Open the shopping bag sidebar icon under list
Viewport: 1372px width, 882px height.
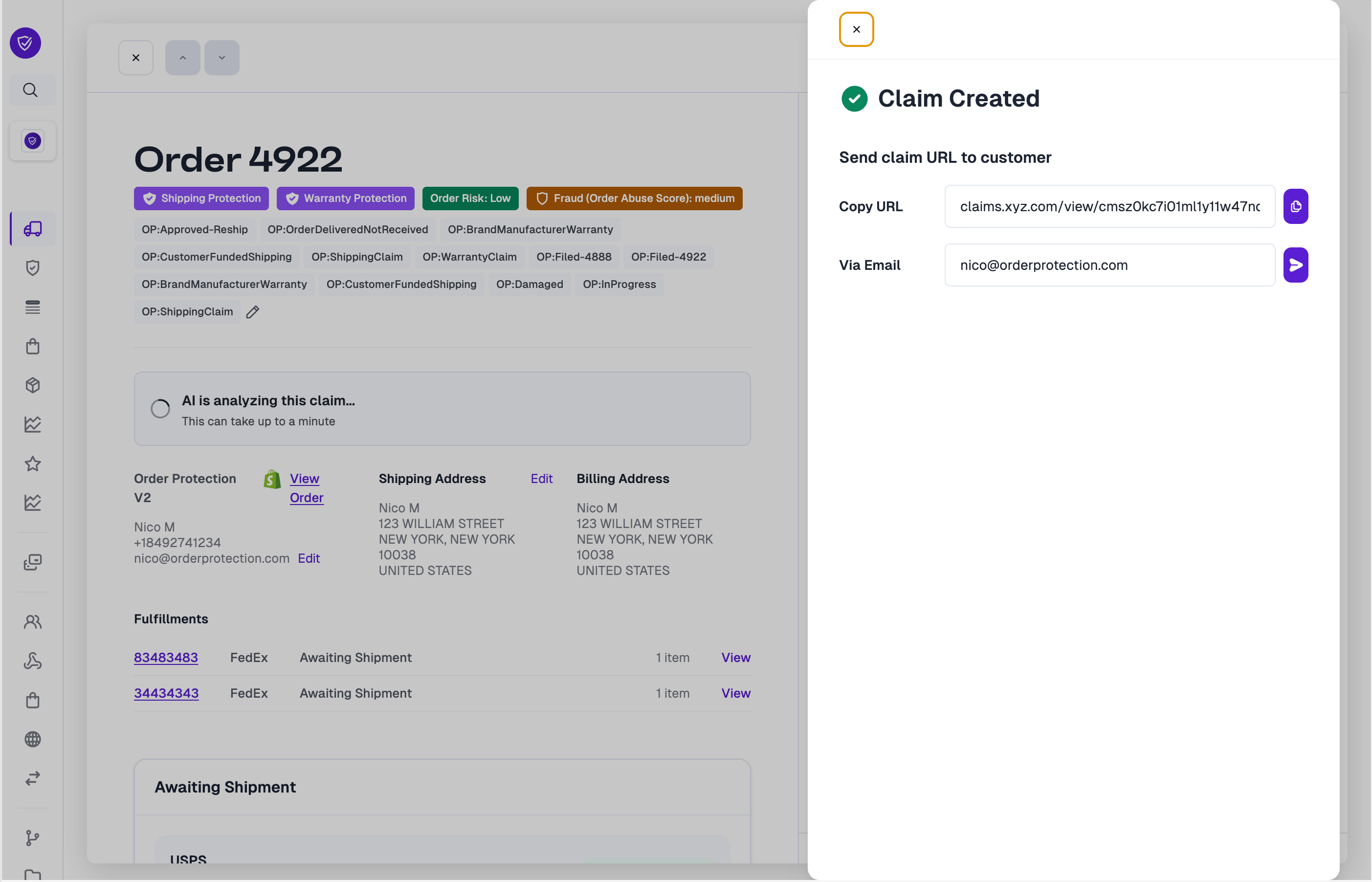coord(33,347)
